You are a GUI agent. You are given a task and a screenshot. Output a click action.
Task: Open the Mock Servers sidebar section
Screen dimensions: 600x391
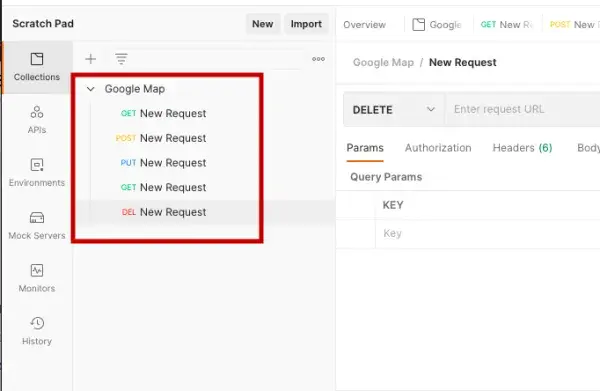coord(37,225)
